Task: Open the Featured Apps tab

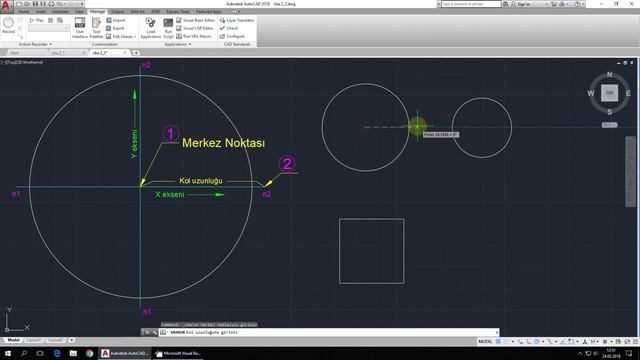Action: 209,11
